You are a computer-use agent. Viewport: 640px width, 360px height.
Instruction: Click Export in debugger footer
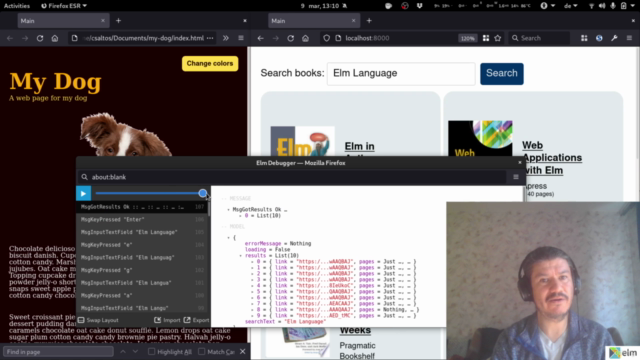pyautogui.click(x=197, y=320)
